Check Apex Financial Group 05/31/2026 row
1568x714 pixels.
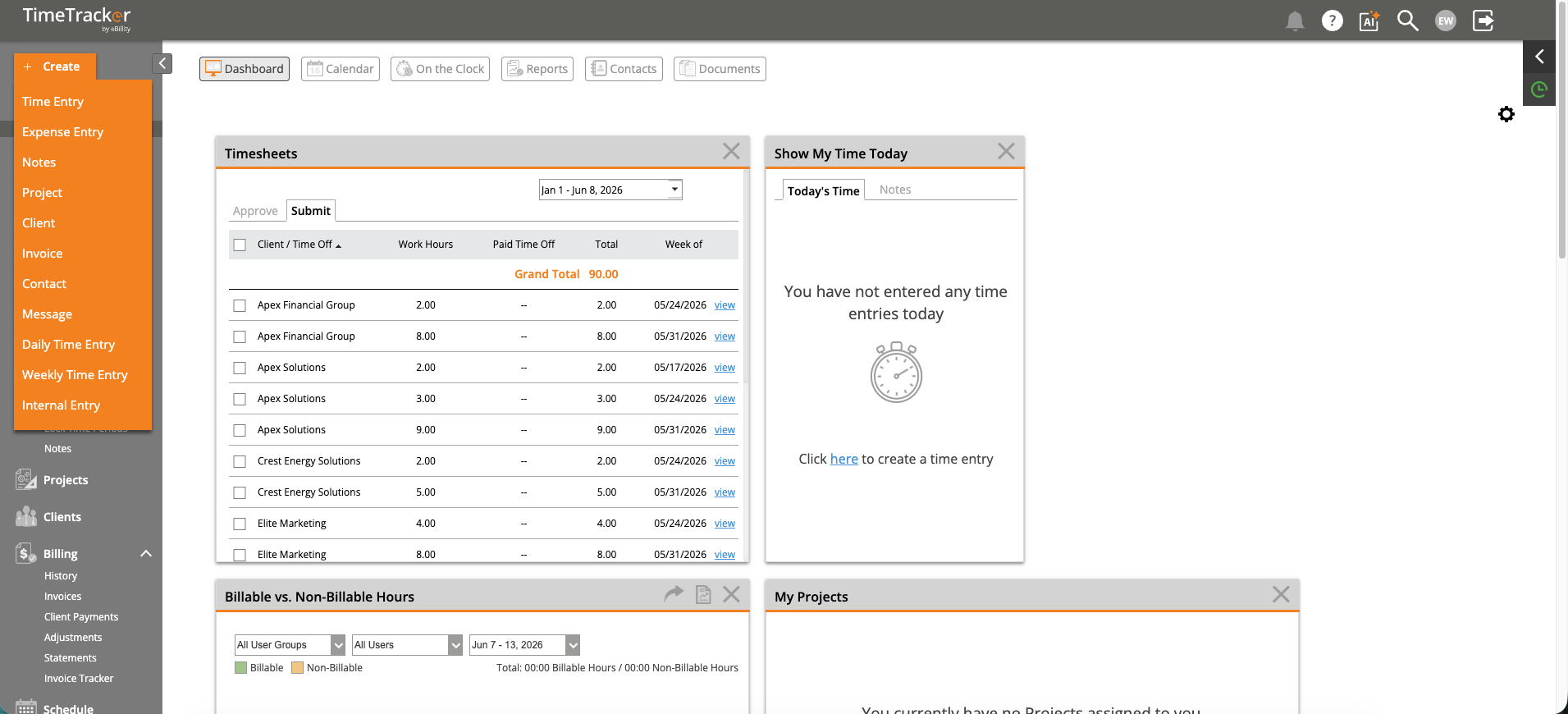pyautogui.click(x=240, y=336)
